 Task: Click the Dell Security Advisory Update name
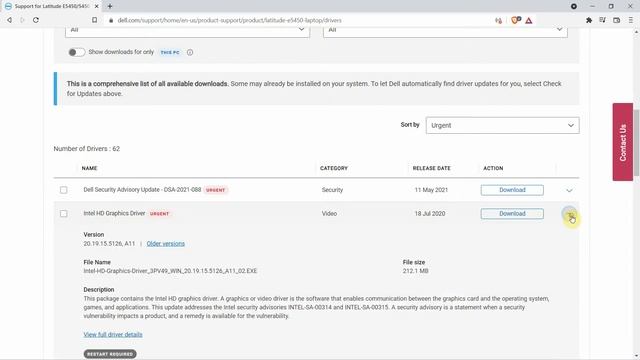pos(142,189)
